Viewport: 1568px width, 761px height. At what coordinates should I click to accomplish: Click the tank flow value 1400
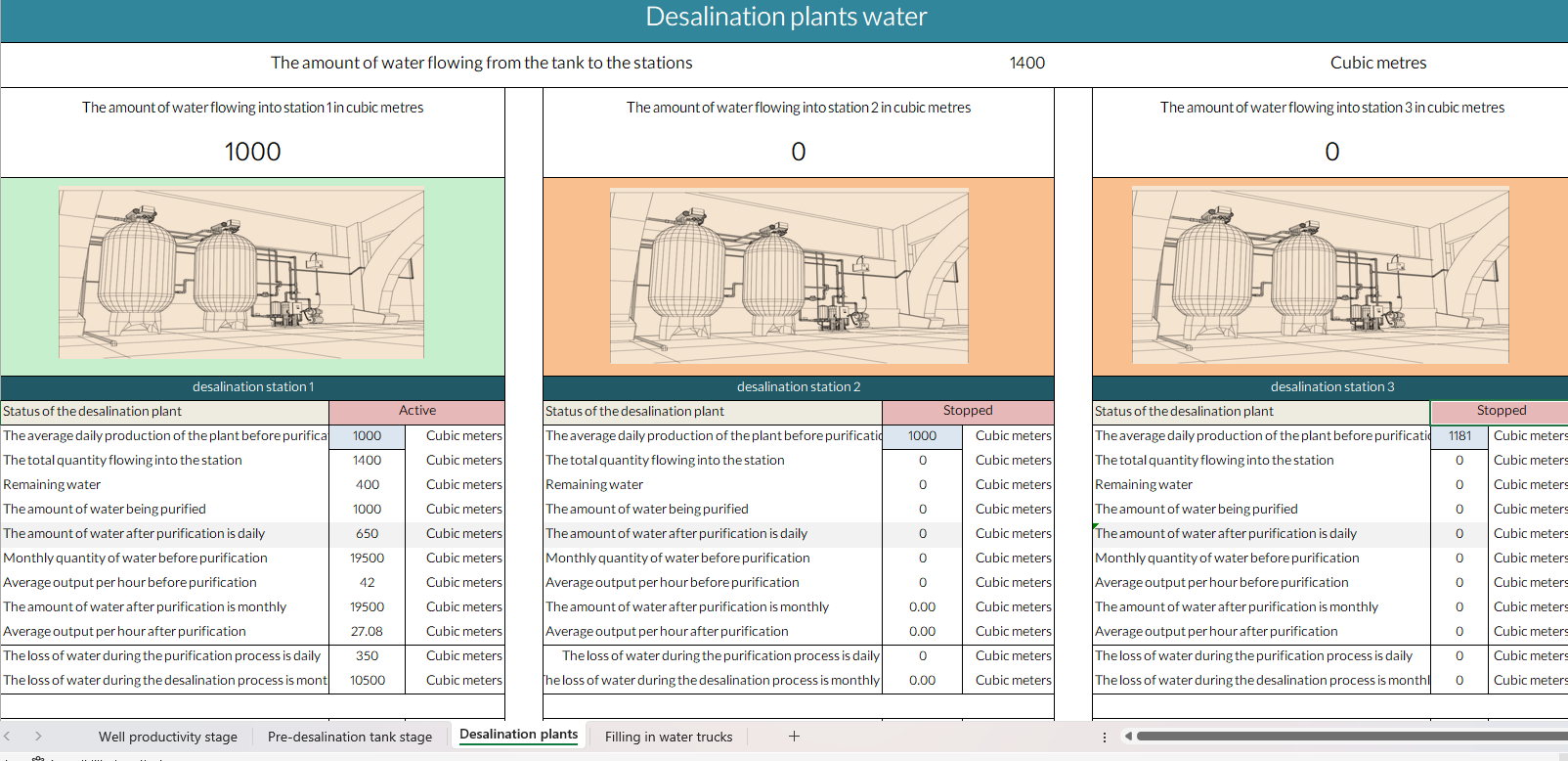(x=1026, y=63)
